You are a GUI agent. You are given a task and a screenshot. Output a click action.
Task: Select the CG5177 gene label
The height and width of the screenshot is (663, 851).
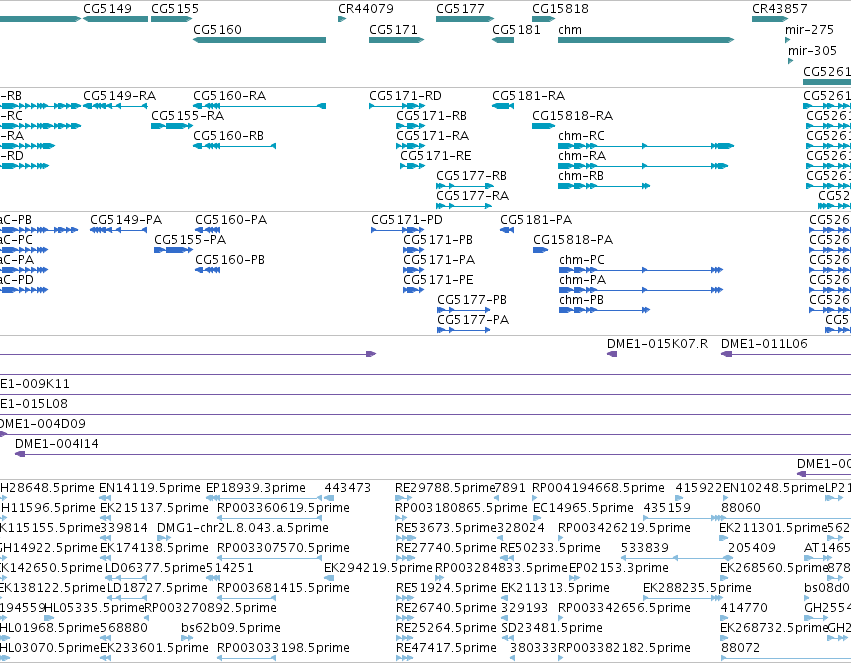coord(460,9)
